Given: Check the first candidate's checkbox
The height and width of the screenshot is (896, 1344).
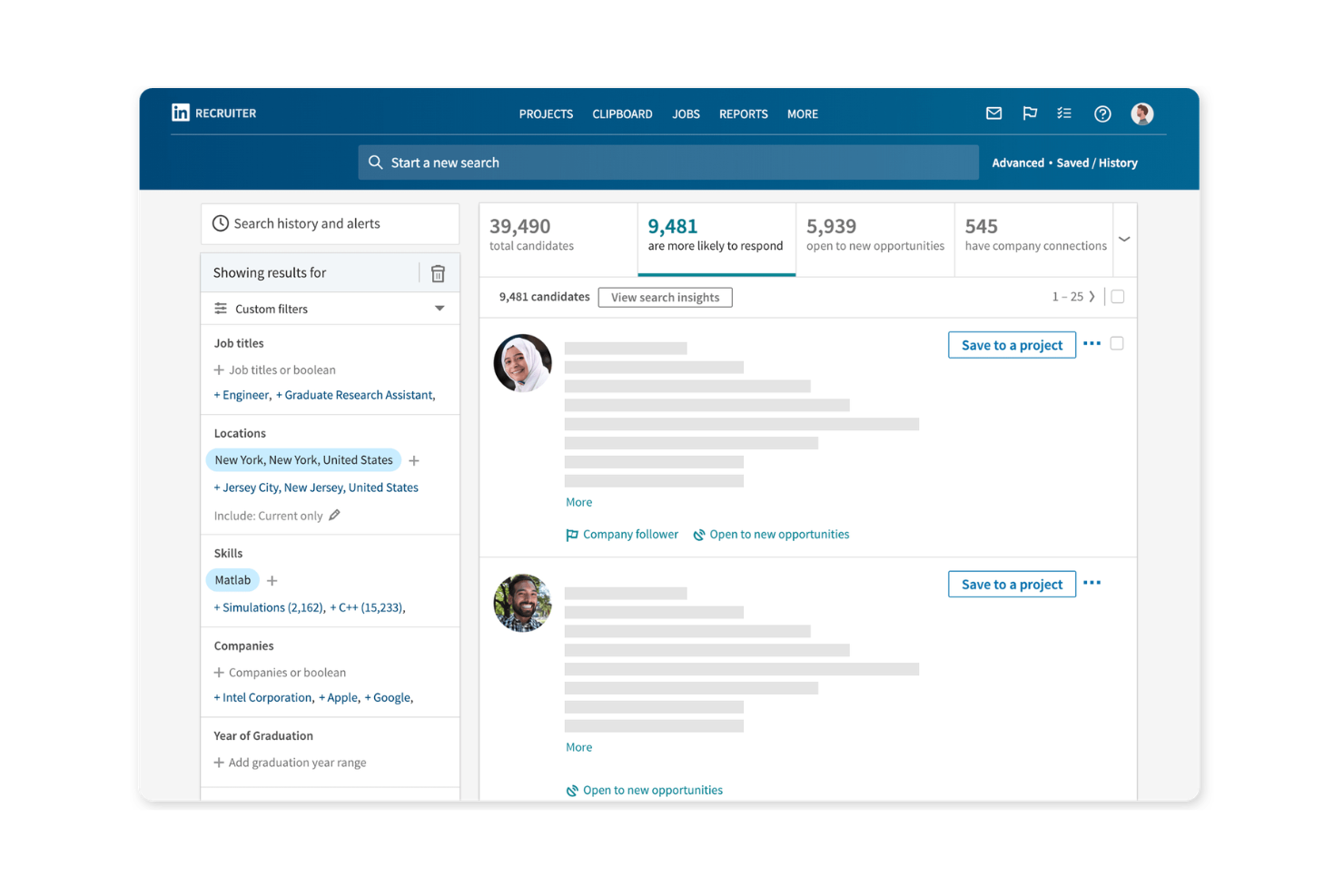Looking at the screenshot, I should (1117, 343).
